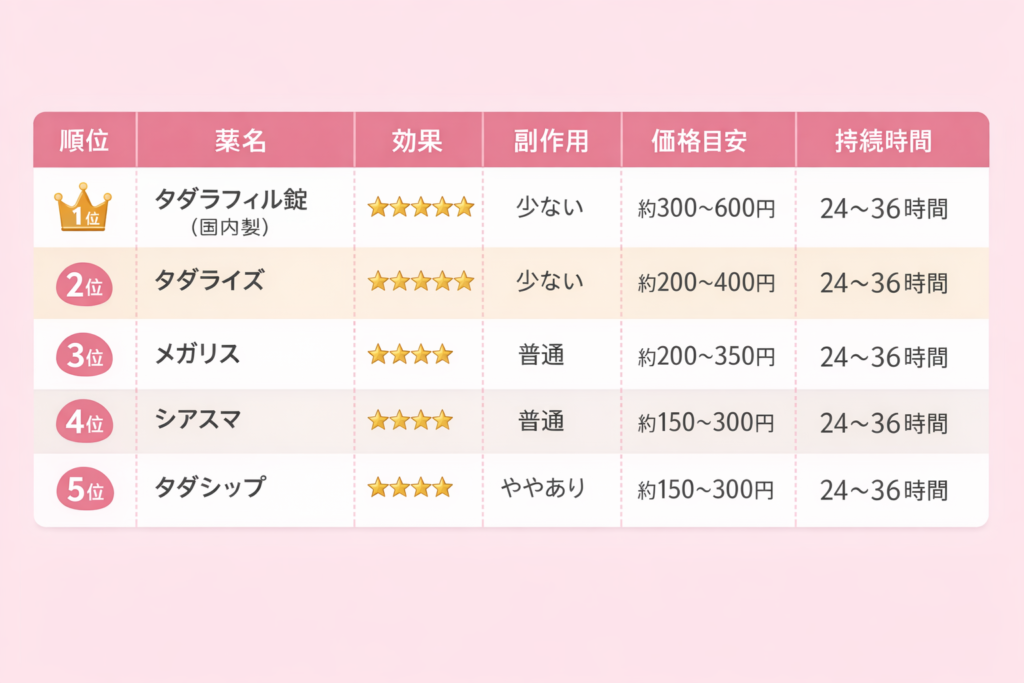Screen dimensions: 1024x683
Task: Click the ややあり side-effect cell
Action: click(543, 488)
